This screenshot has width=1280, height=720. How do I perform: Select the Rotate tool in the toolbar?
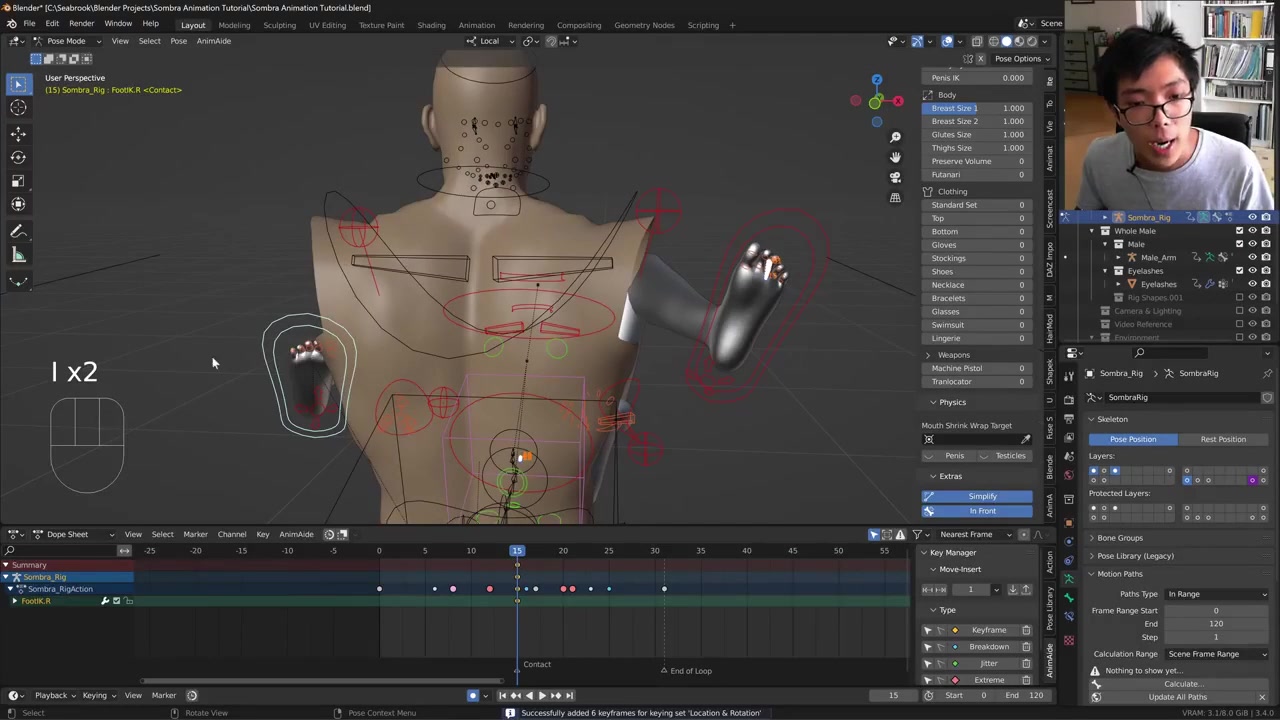coord(18,157)
